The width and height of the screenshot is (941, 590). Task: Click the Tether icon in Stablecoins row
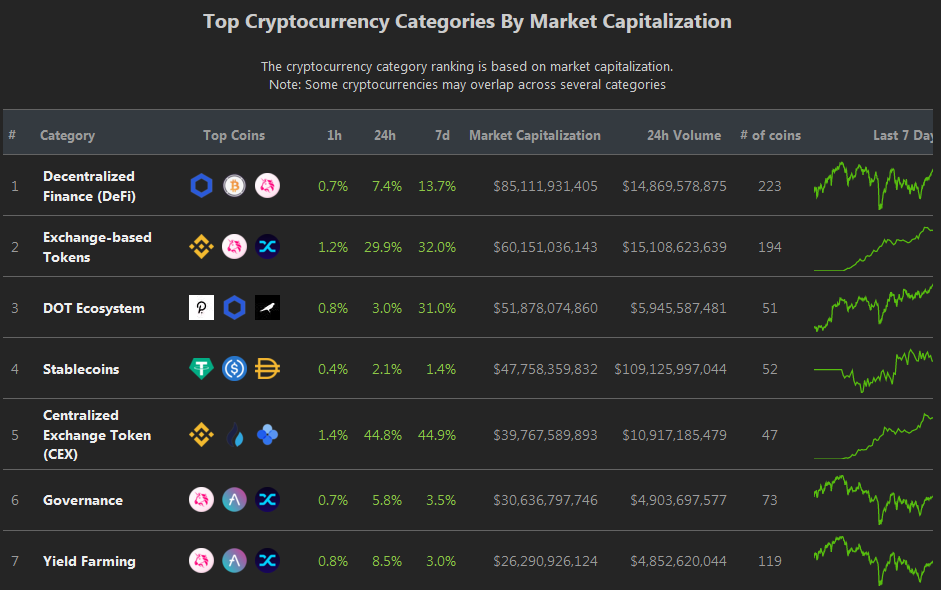[x=202, y=369]
